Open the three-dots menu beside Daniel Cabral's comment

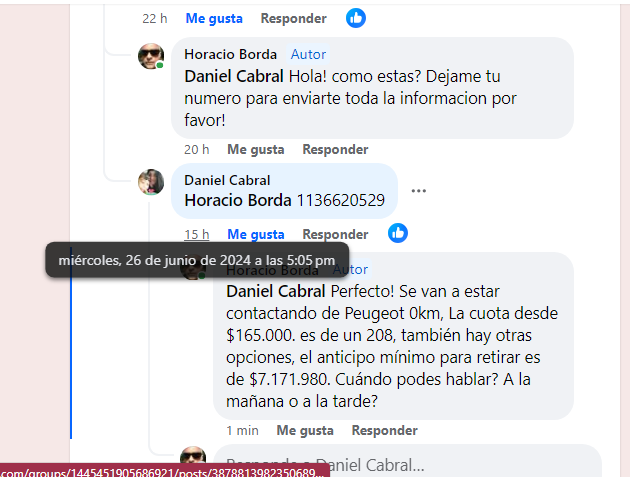tap(419, 191)
